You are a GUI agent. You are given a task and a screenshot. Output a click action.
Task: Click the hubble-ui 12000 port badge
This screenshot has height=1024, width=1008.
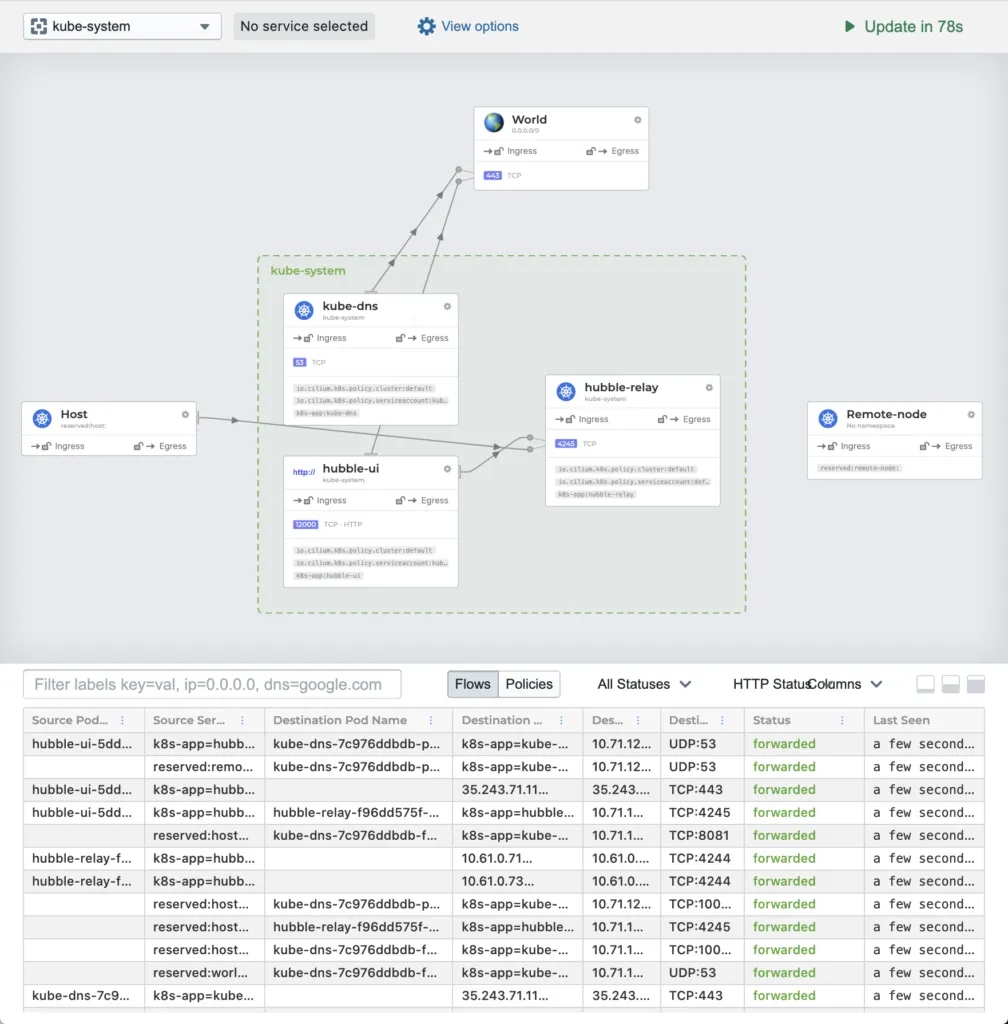click(306, 524)
